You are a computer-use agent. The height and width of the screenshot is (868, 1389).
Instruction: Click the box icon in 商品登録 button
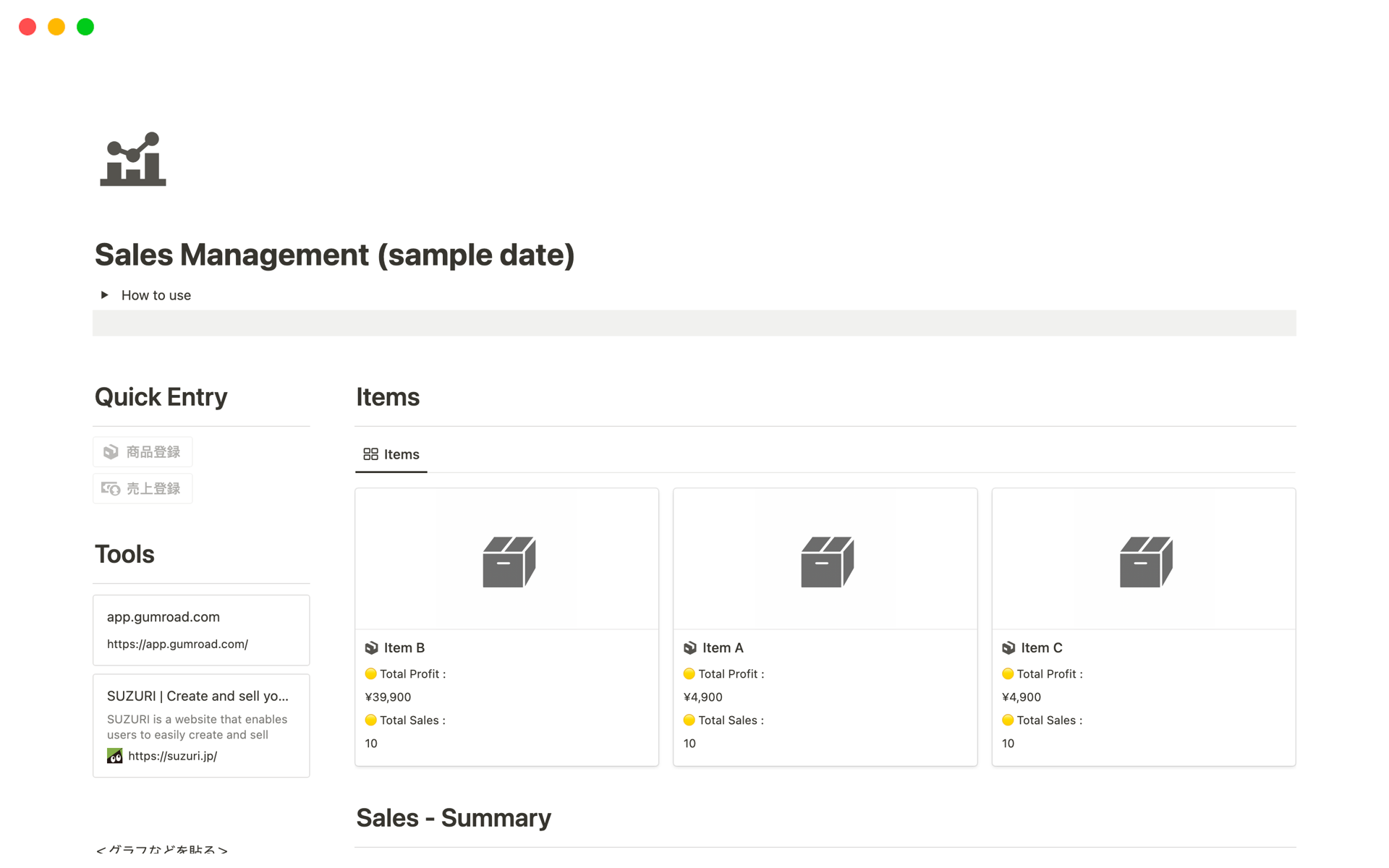[111, 452]
